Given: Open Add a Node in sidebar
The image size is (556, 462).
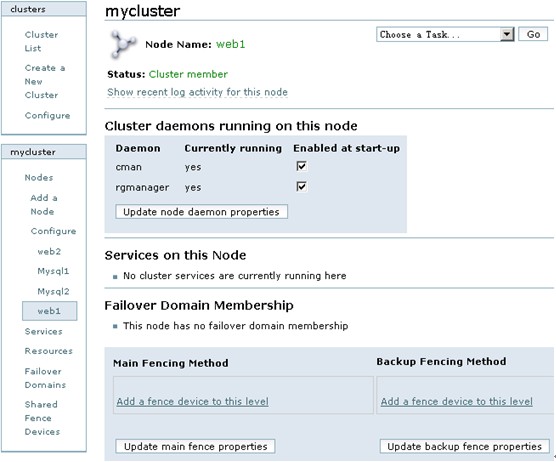Looking at the screenshot, I should click(x=44, y=205).
